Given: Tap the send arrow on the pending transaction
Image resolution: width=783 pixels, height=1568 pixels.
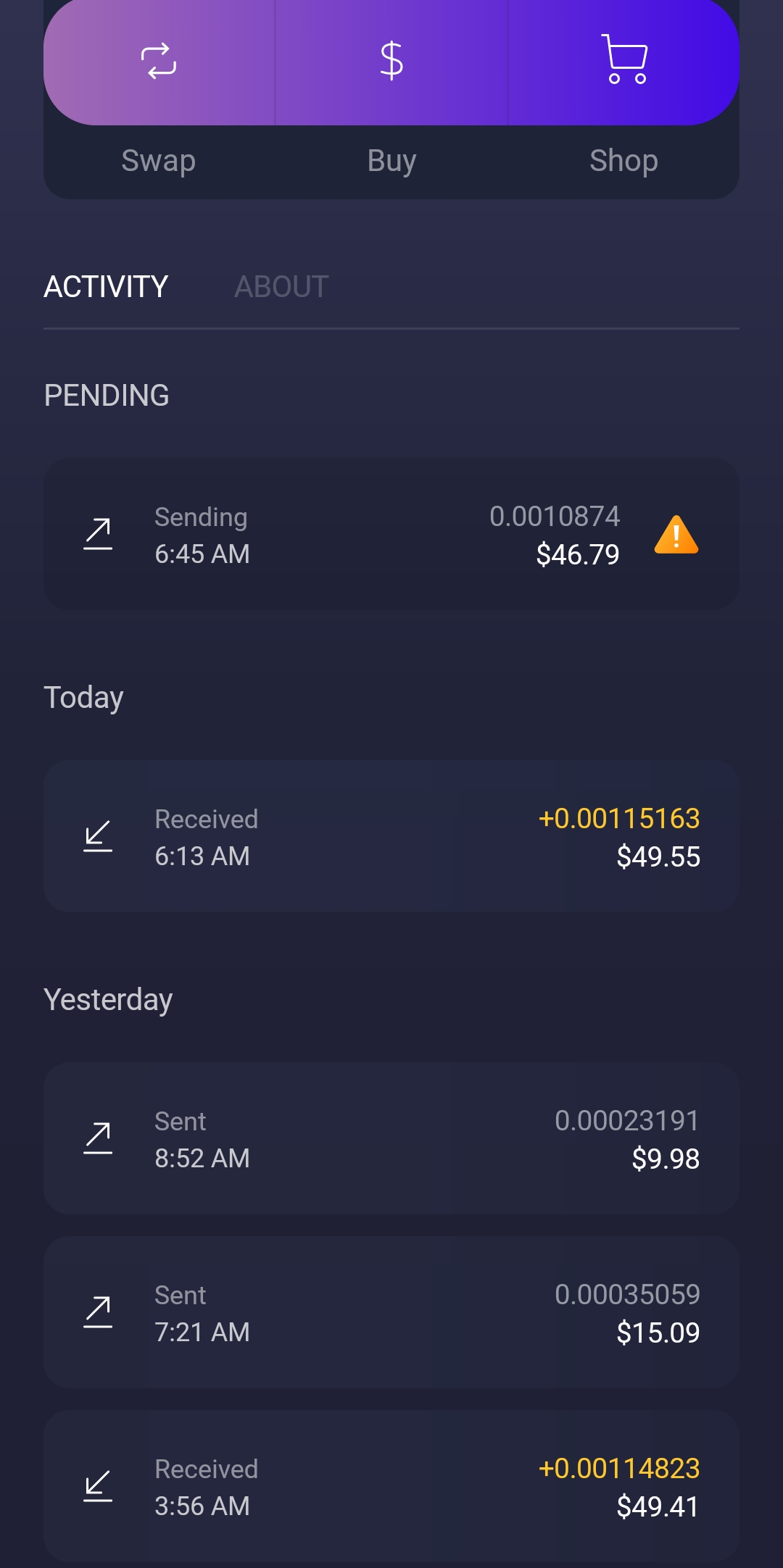Looking at the screenshot, I should [x=98, y=535].
